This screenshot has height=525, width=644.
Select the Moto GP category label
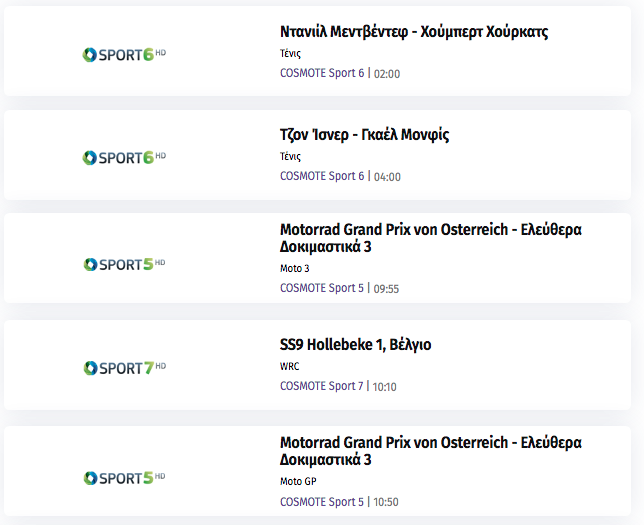(x=298, y=481)
